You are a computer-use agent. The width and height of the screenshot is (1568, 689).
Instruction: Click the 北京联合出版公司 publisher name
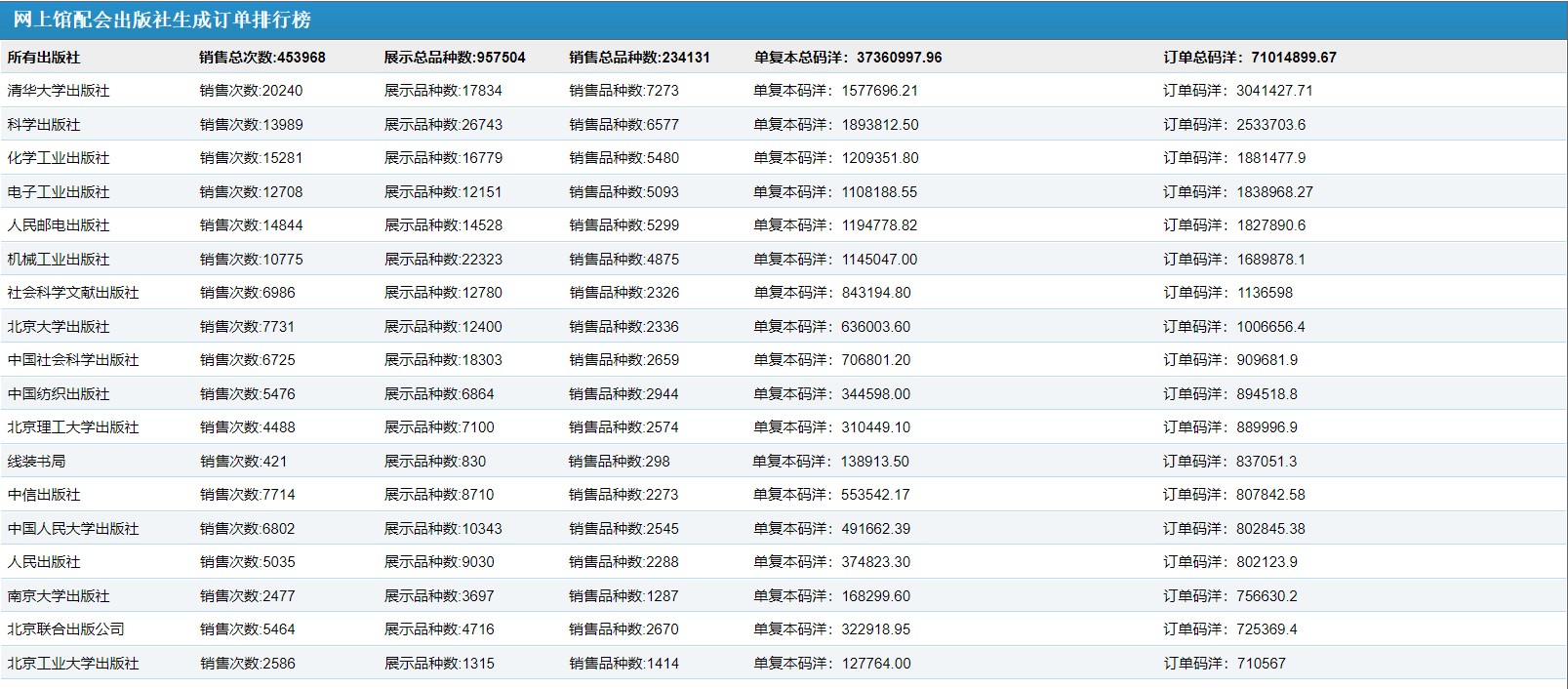point(66,629)
